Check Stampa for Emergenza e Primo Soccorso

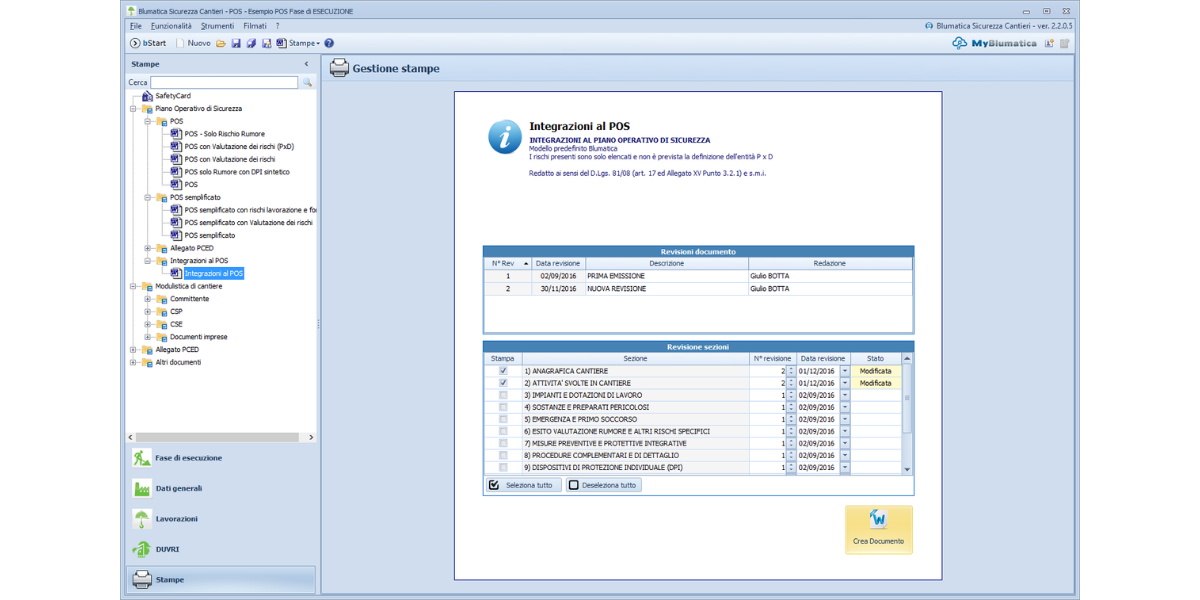point(503,419)
